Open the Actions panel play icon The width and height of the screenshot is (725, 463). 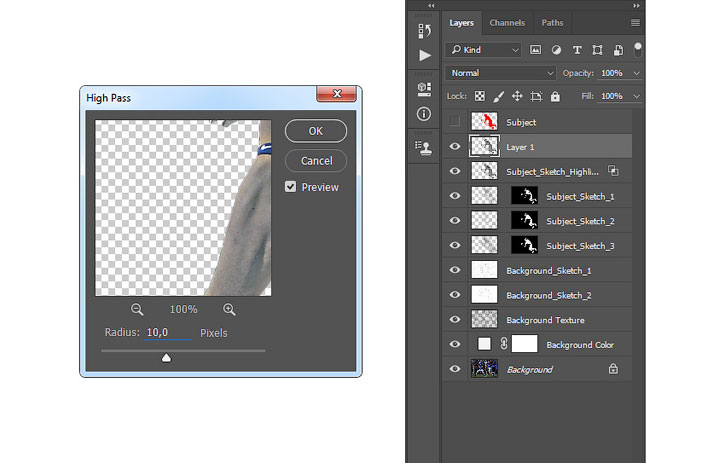[424, 56]
